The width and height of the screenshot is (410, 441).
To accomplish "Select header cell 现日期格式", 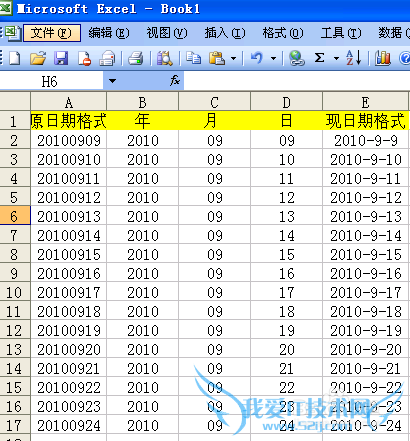I will click(366, 121).
